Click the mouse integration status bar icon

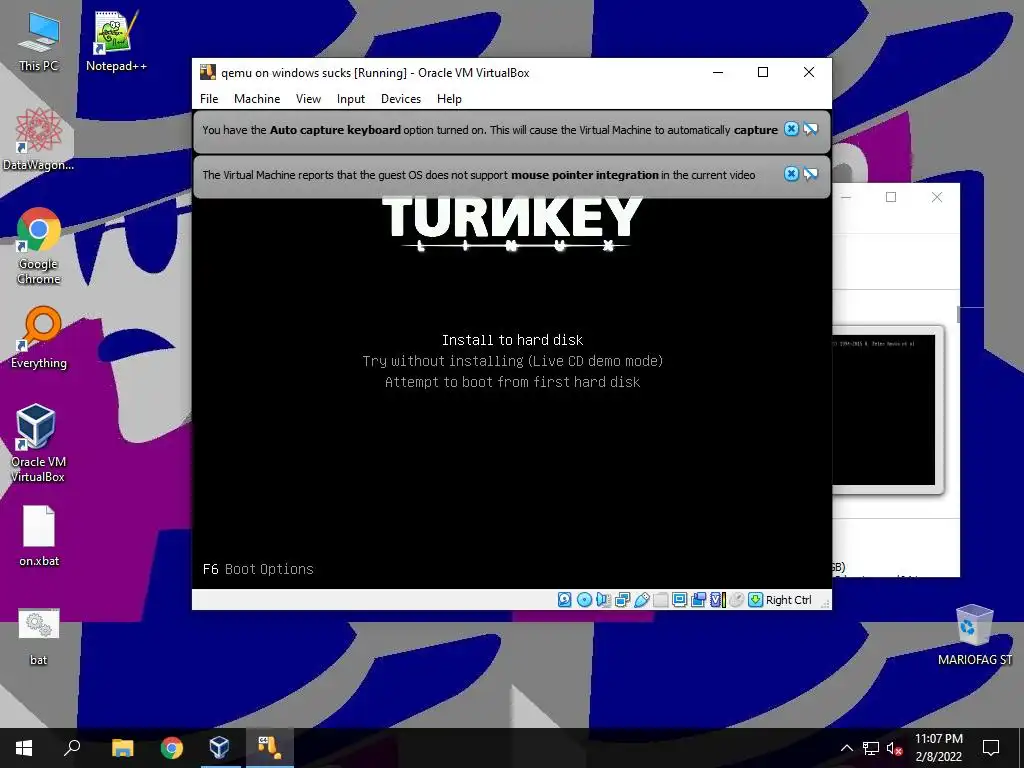[737, 600]
